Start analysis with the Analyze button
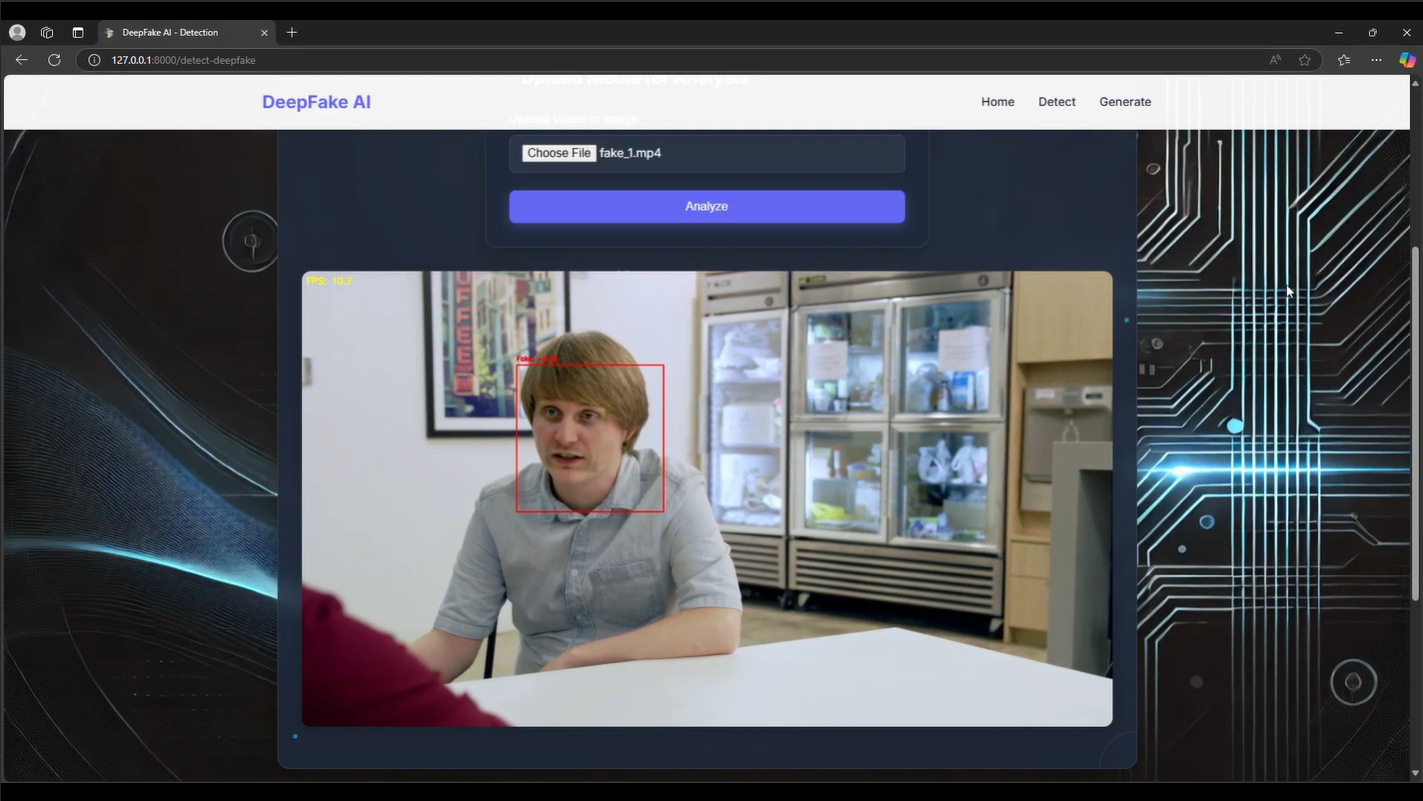Viewport: 1423px width, 801px height. (x=707, y=206)
